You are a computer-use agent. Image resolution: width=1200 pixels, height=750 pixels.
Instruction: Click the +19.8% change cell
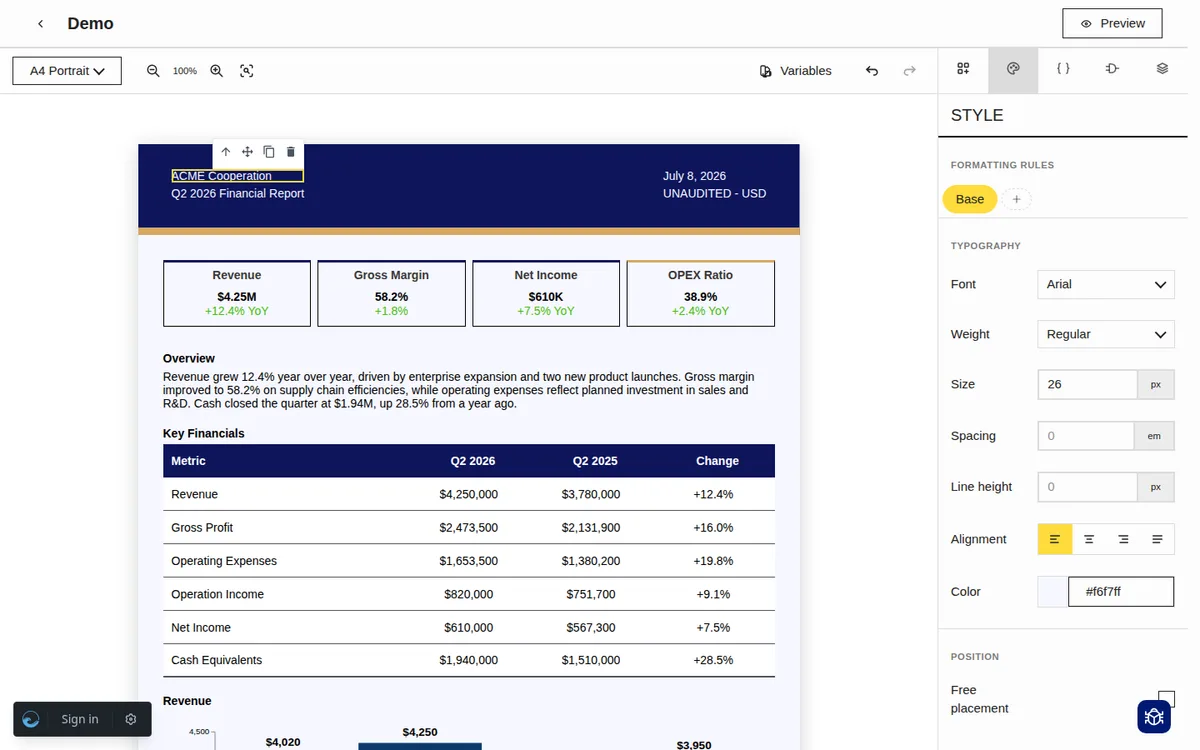713,561
